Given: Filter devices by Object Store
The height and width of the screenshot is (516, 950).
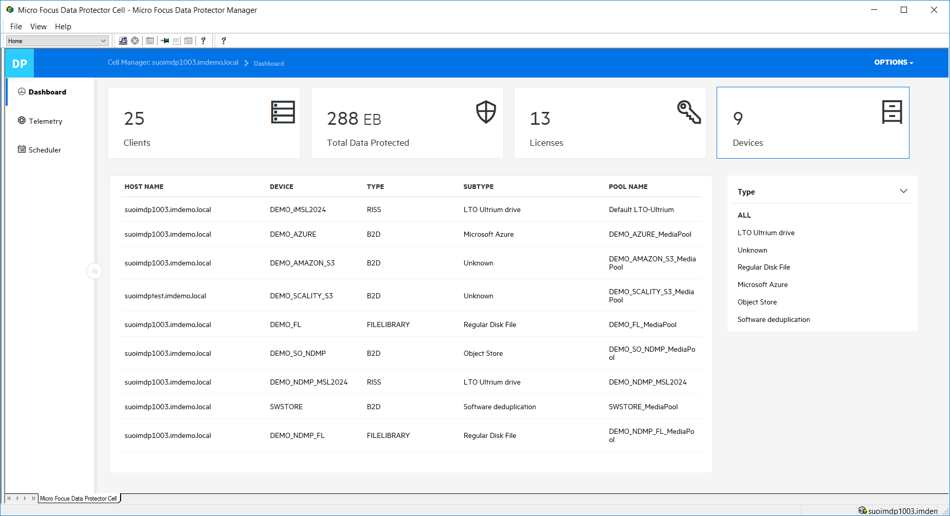Looking at the screenshot, I should 757,302.
